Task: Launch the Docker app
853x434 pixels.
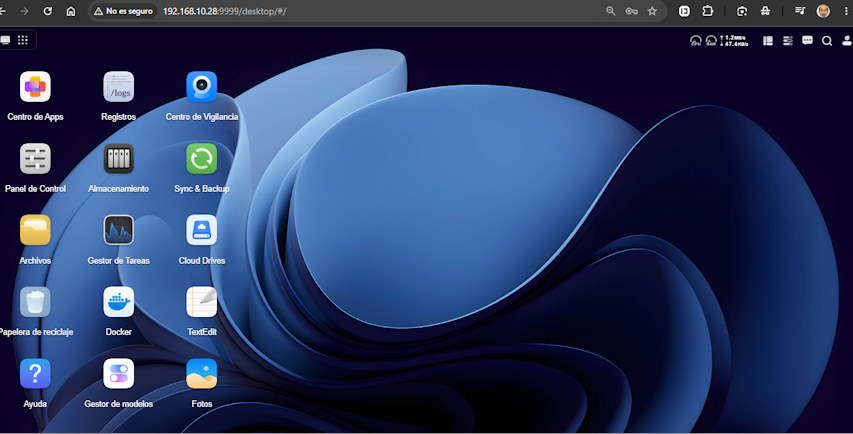Action: (119, 302)
